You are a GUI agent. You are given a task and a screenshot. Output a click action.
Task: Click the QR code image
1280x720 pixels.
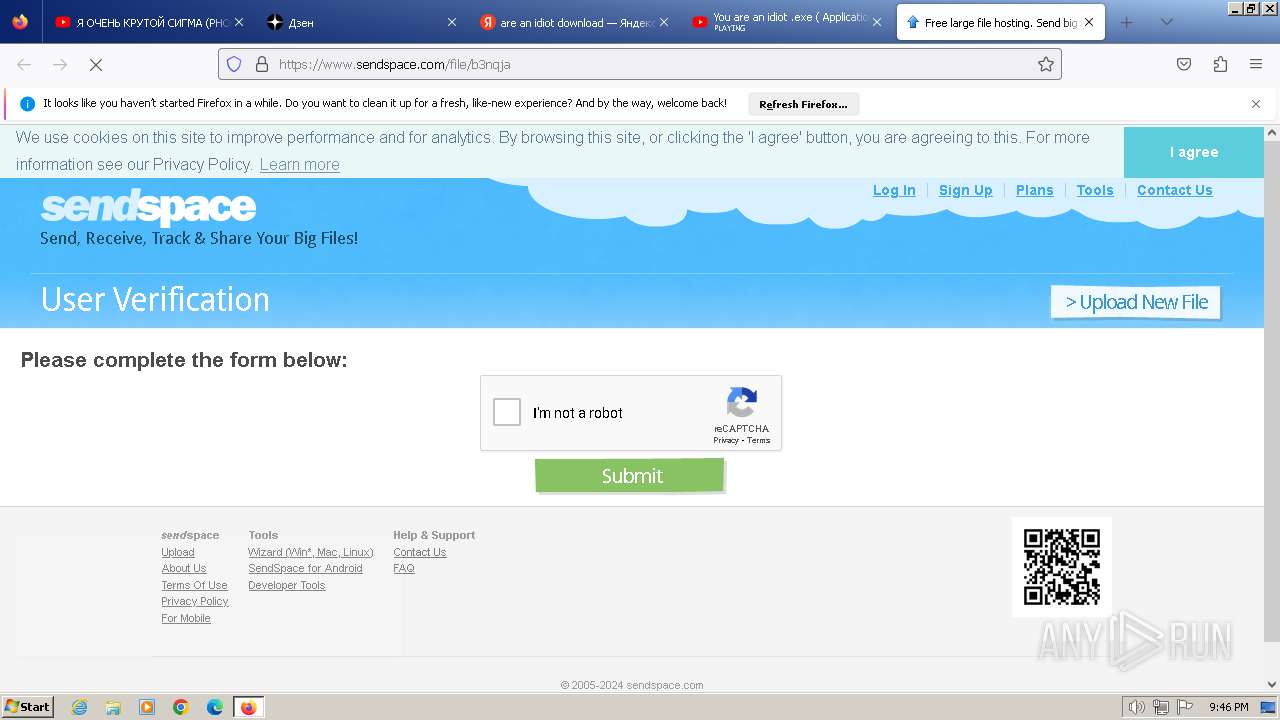(1062, 567)
